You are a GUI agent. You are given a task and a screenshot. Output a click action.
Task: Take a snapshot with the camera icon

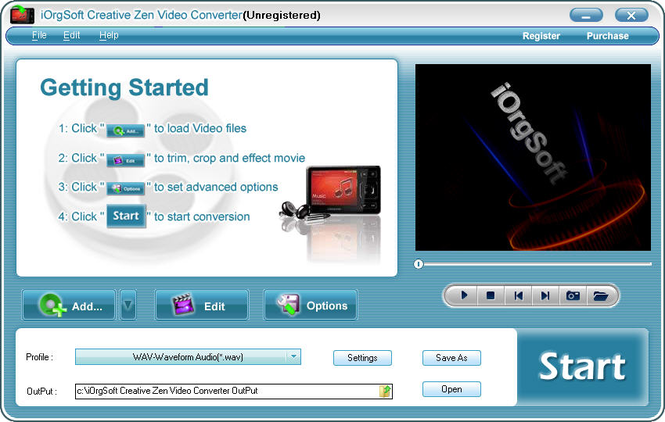point(573,295)
